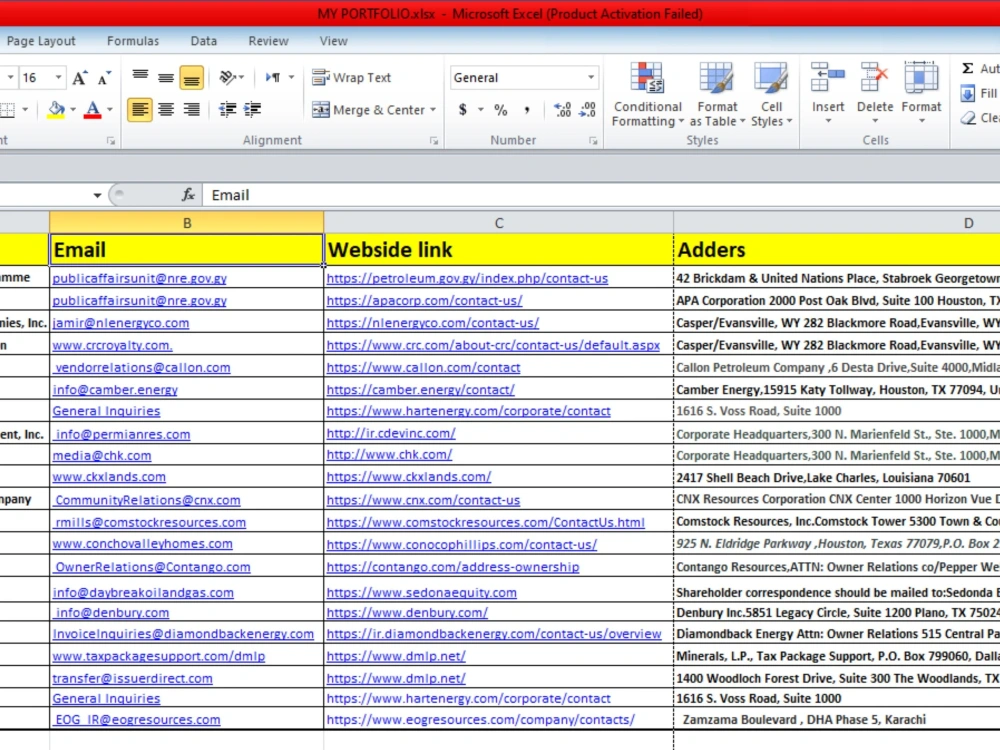The height and width of the screenshot is (750, 1000).
Task: Decrease font size with Shrink Font icon
Action: tap(104, 78)
